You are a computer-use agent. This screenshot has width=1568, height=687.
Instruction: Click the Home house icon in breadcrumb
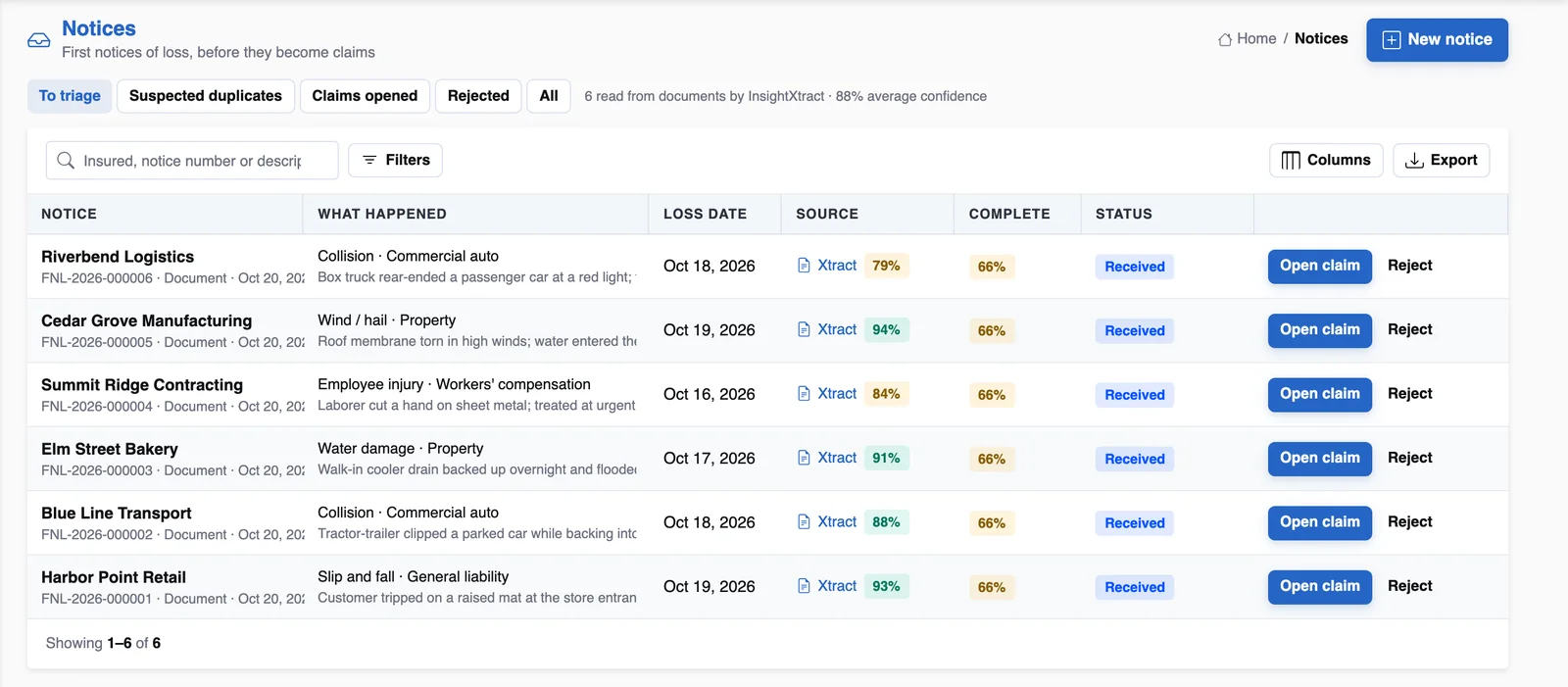(1224, 39)
